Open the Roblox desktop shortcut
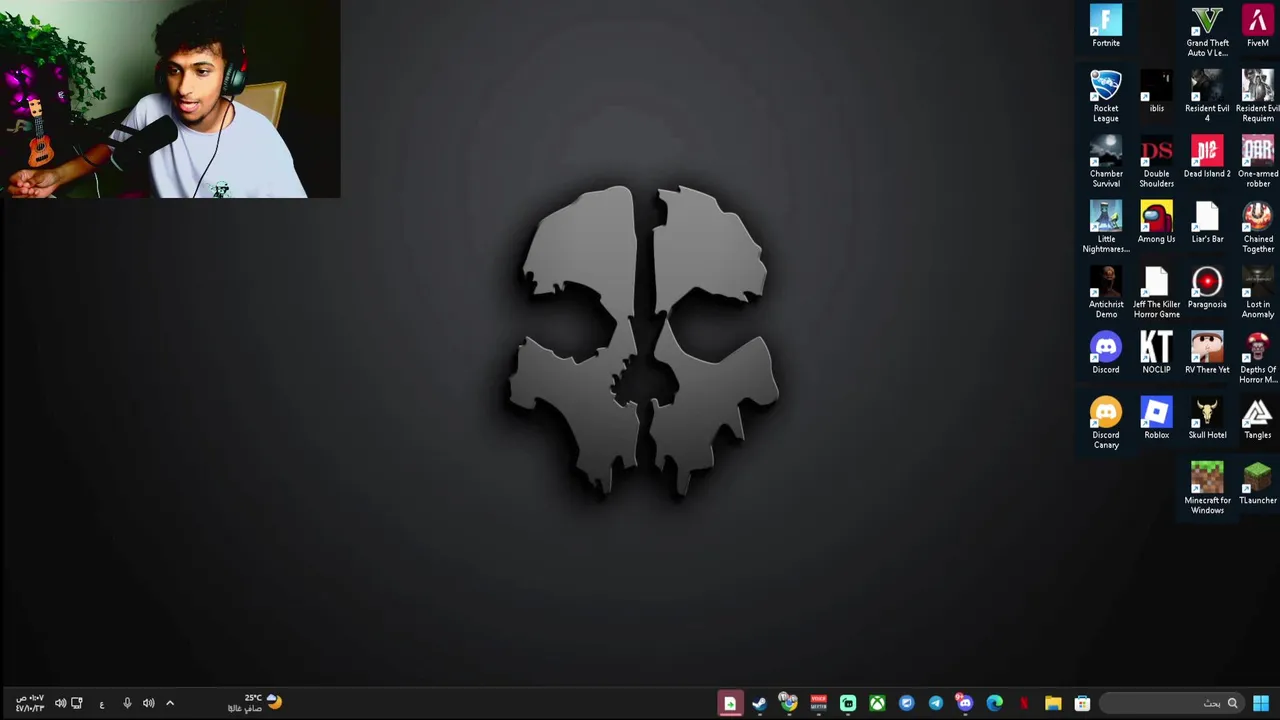The height and width of the screenshot is (720, 1280). [x=1156, y=417]
